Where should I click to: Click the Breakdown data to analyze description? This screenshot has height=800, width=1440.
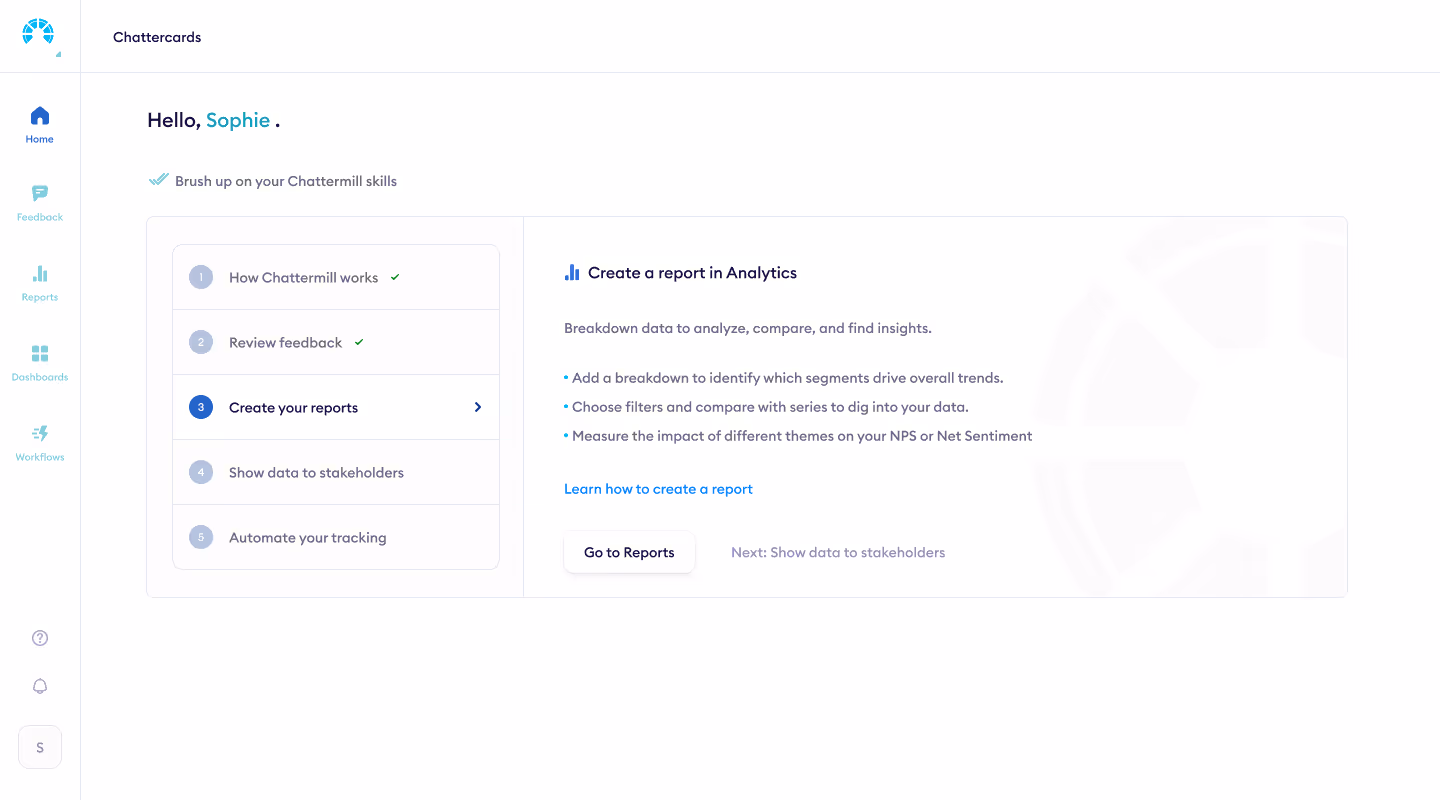pyautogui.click(x=748, y=328)
